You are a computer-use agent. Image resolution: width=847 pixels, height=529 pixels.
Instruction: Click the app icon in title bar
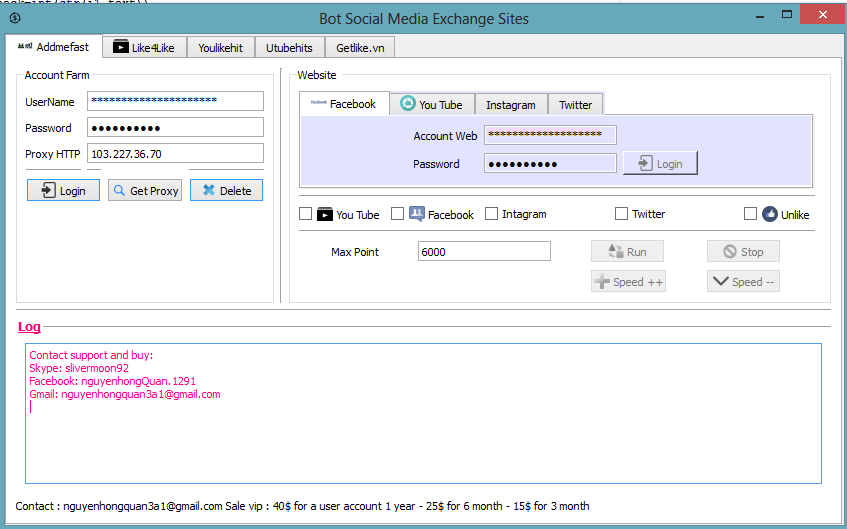tap(15, 18)
